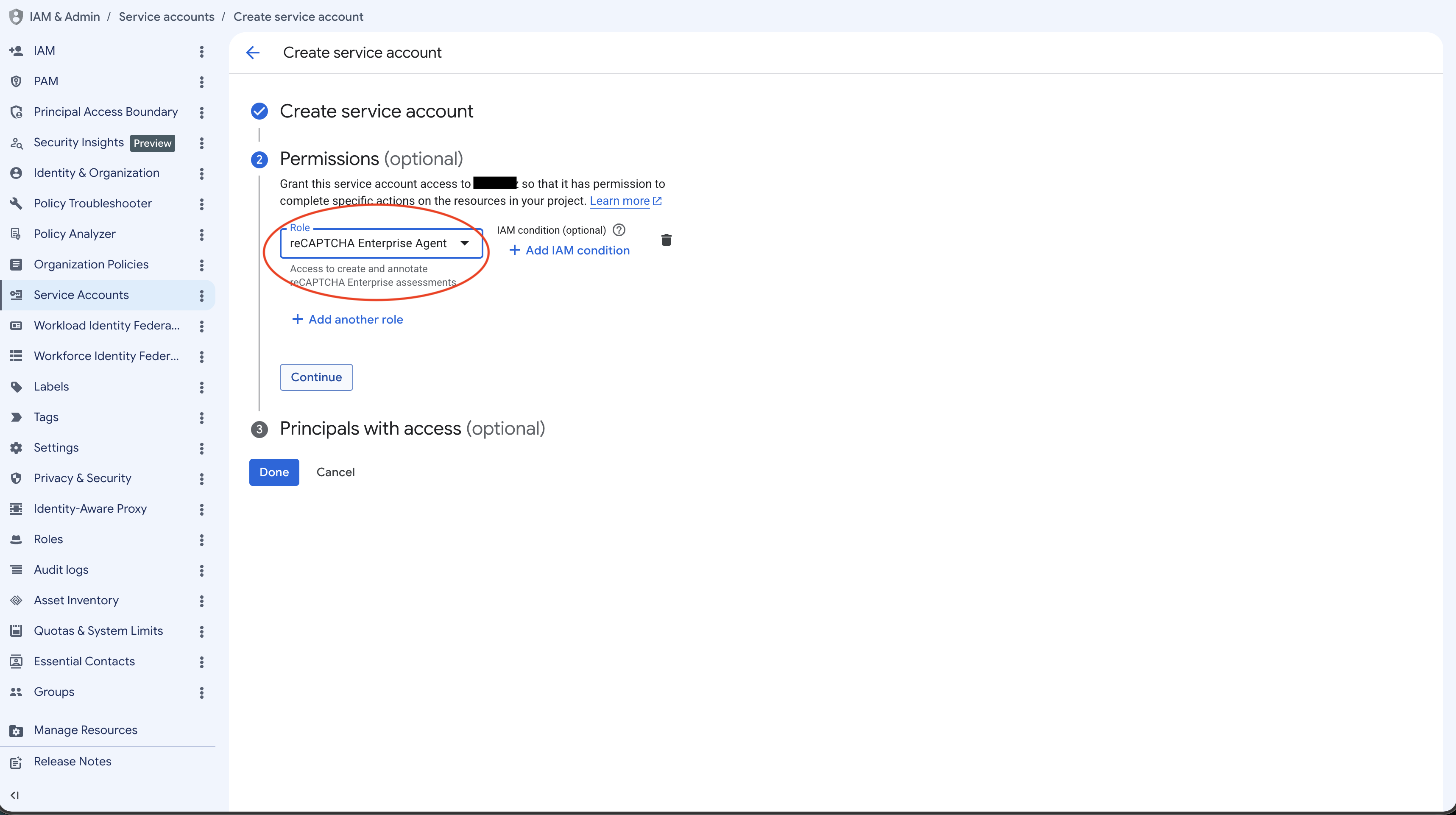This screenshot has width=1456, height=815.
Task: Open three-dot menu for Service Accounts
Action: pos(202,296)
